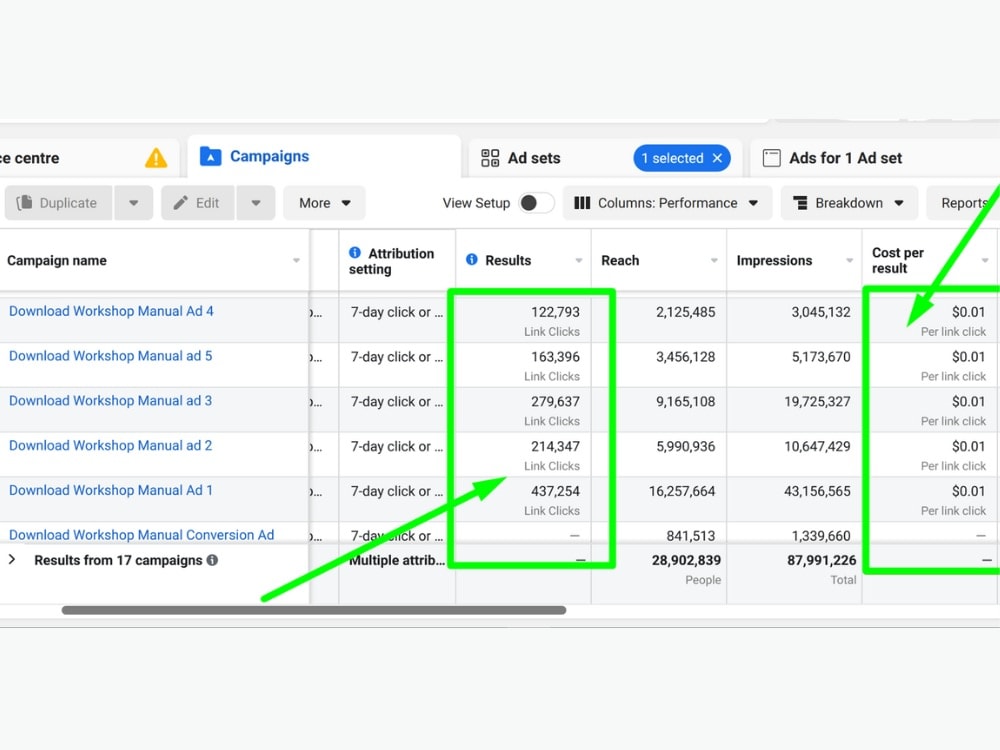The height and width of the screenshot is (750, 1000).
Task: Click reach value 5,990,936
Action: click(x=686, y=446)
